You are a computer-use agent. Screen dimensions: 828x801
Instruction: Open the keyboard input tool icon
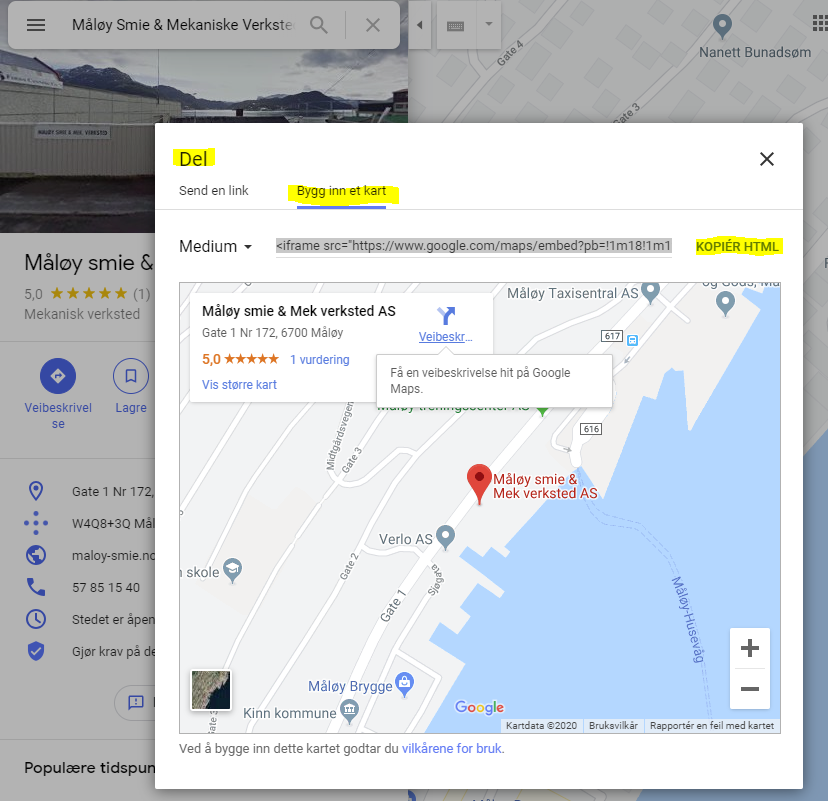[x=455, y=25]
